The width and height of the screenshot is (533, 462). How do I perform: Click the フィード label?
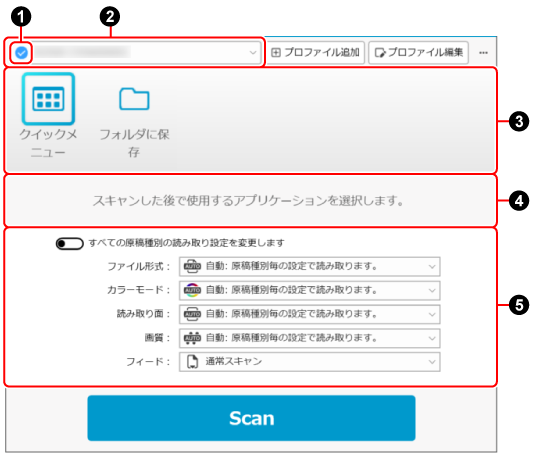tap(148, 362)
